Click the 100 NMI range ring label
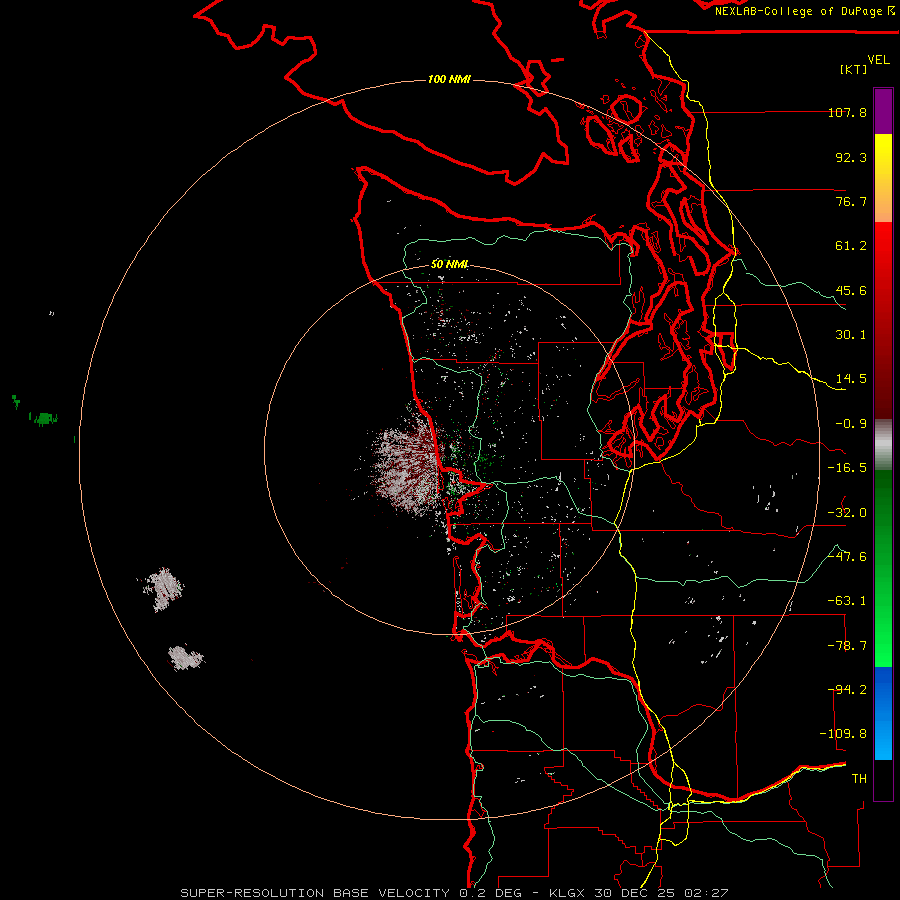Screen dimensions: 900x900 (x=449, y=79)
